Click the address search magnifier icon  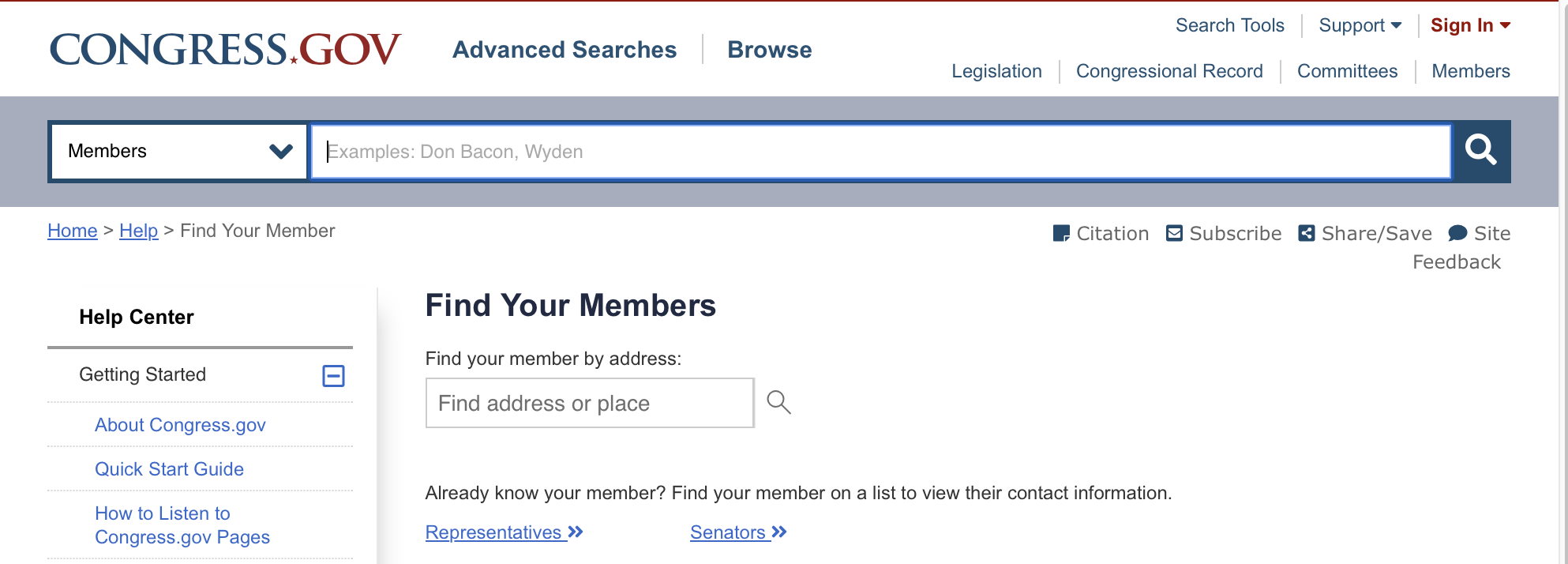(x=778, y=402)
